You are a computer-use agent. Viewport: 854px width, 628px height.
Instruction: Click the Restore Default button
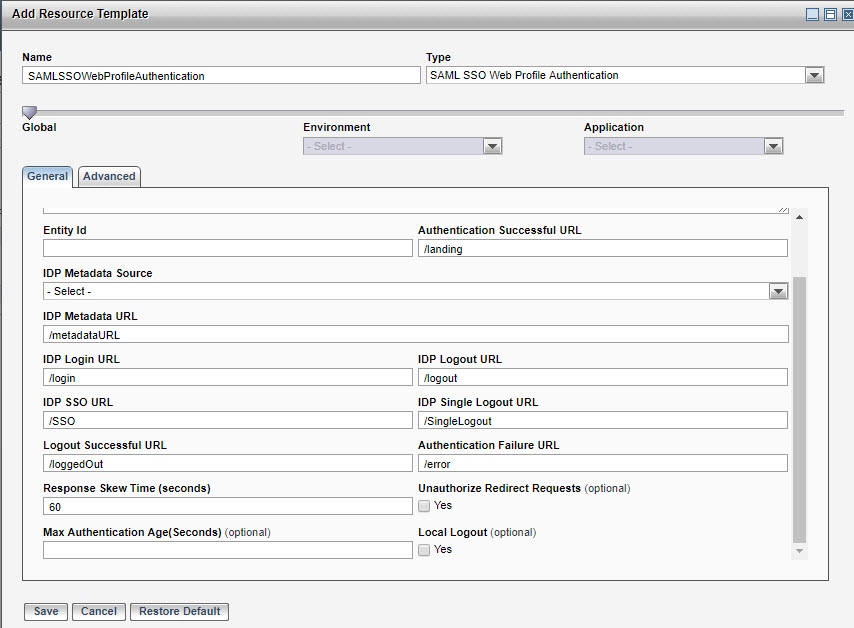pyautogui.click(x=180, y=611)
